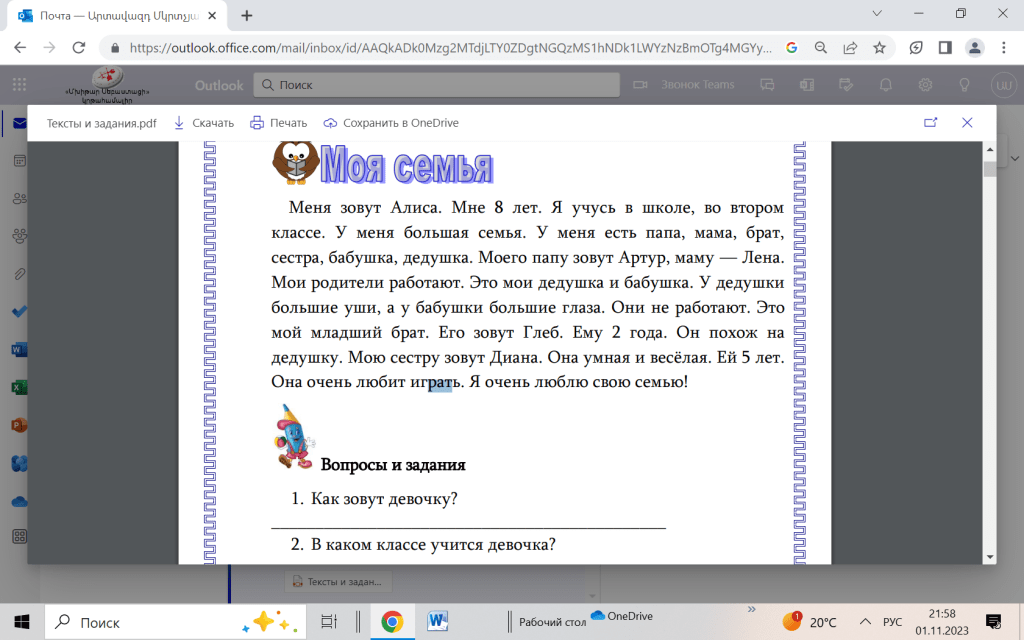The image size is (1024, 640).
Task: Bookmark page with the star icon
Action: click(879, 47)
